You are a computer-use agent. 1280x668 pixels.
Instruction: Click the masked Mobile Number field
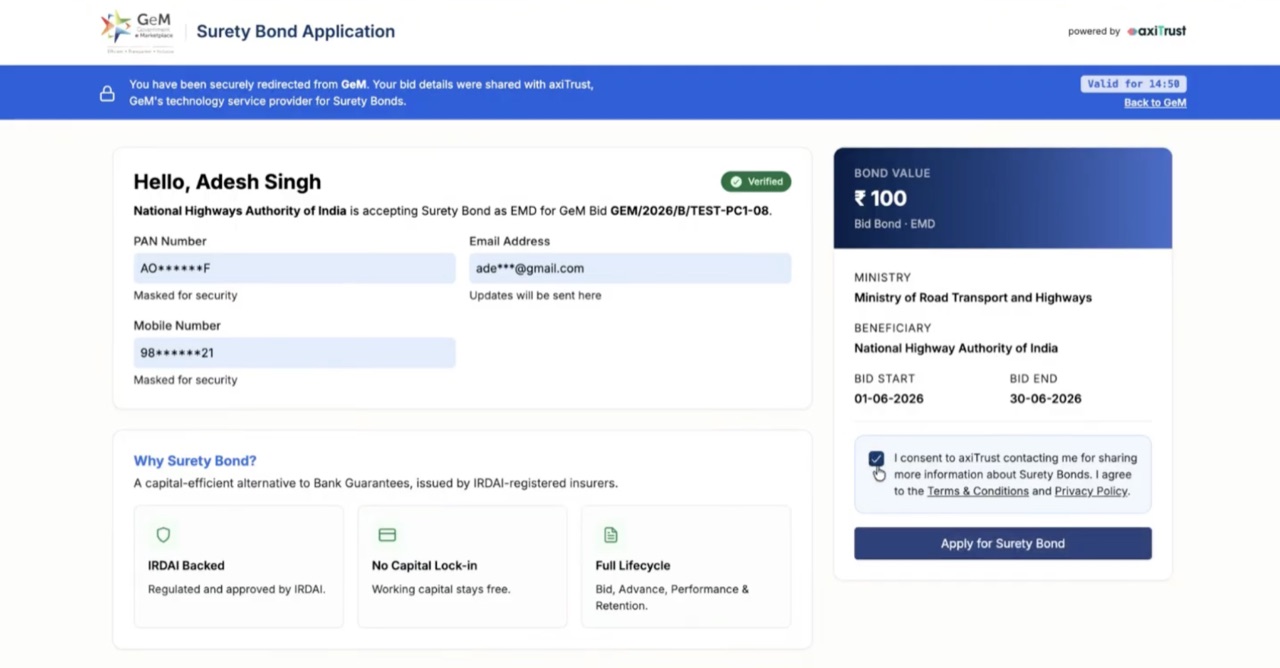(x=295, y=352)
